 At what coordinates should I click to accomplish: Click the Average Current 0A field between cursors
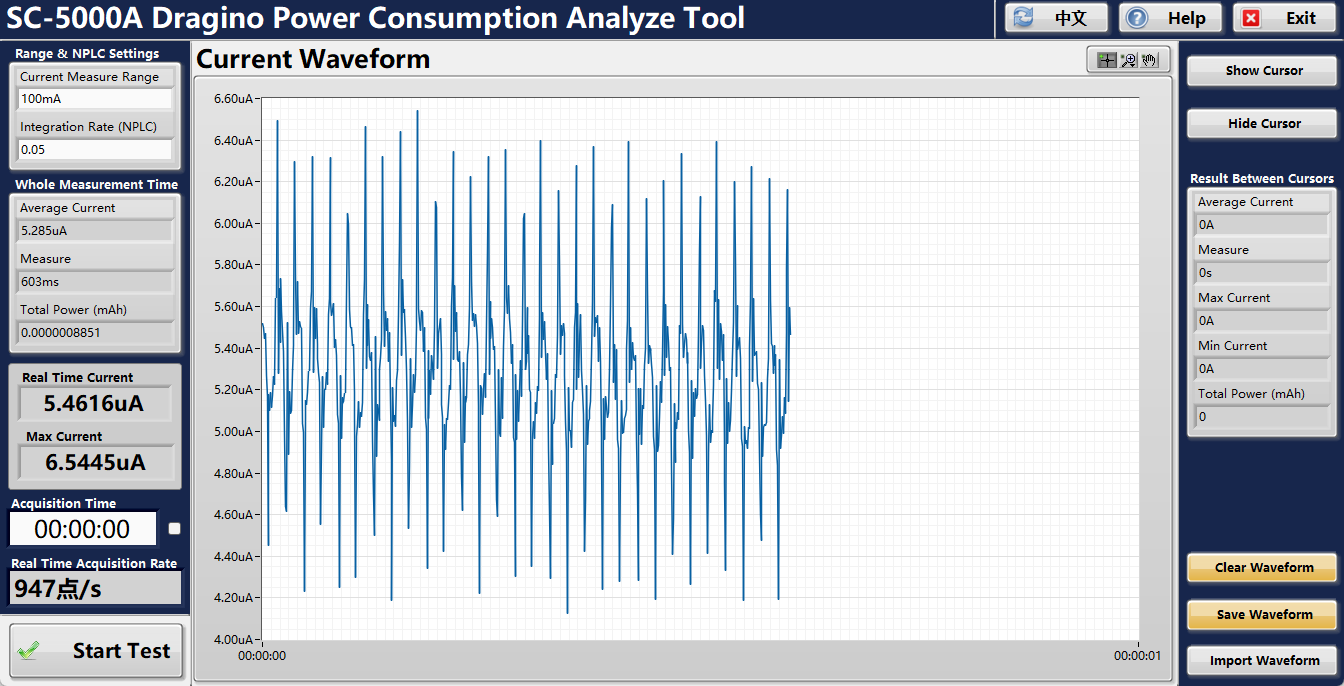(1262, 225)
